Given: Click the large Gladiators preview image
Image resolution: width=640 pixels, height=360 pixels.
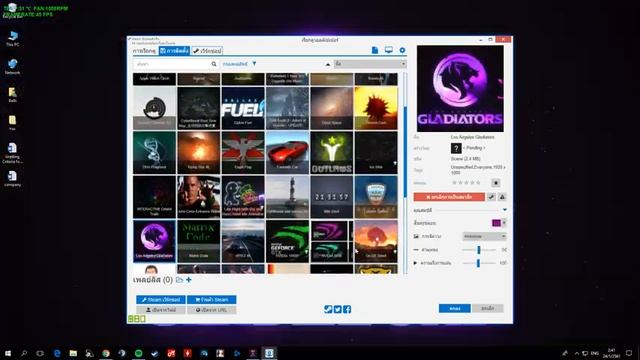Looking at the screenshot, I should (460, 89).
